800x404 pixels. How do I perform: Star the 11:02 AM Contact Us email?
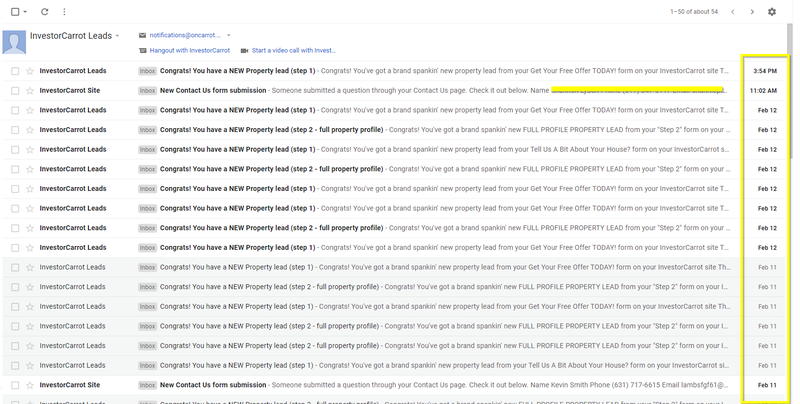30,91
